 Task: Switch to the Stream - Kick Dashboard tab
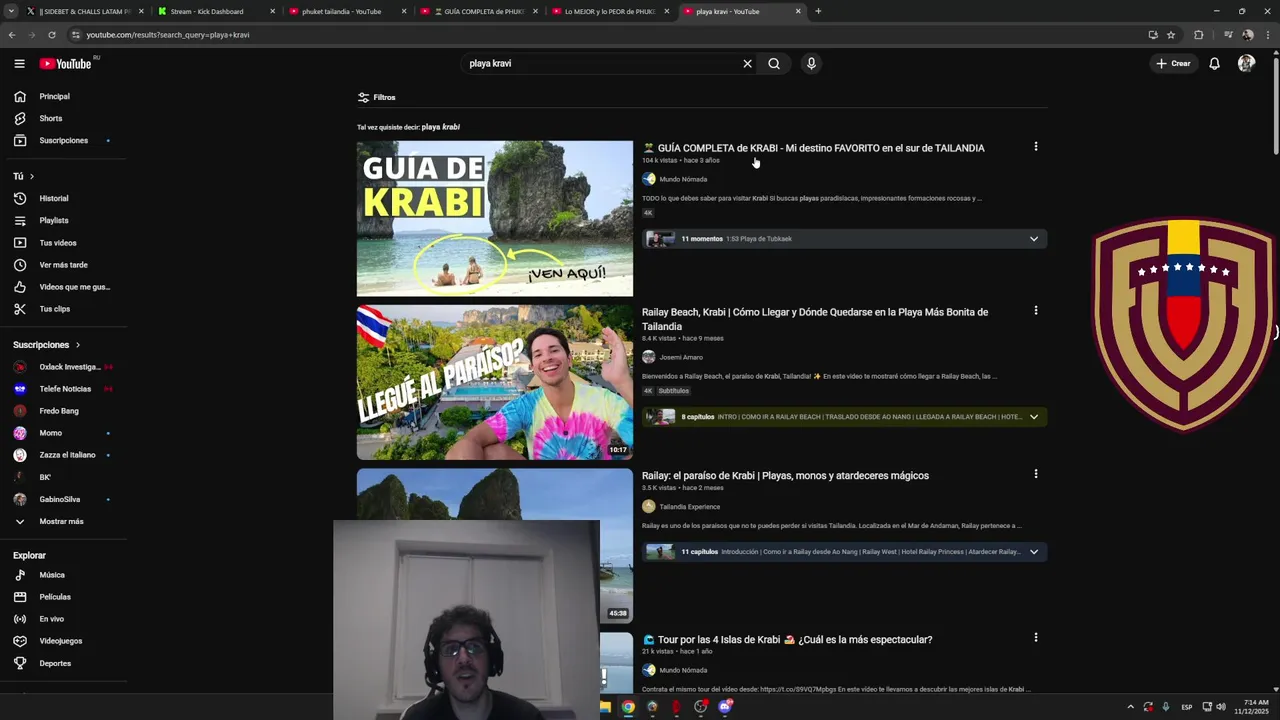215,11
